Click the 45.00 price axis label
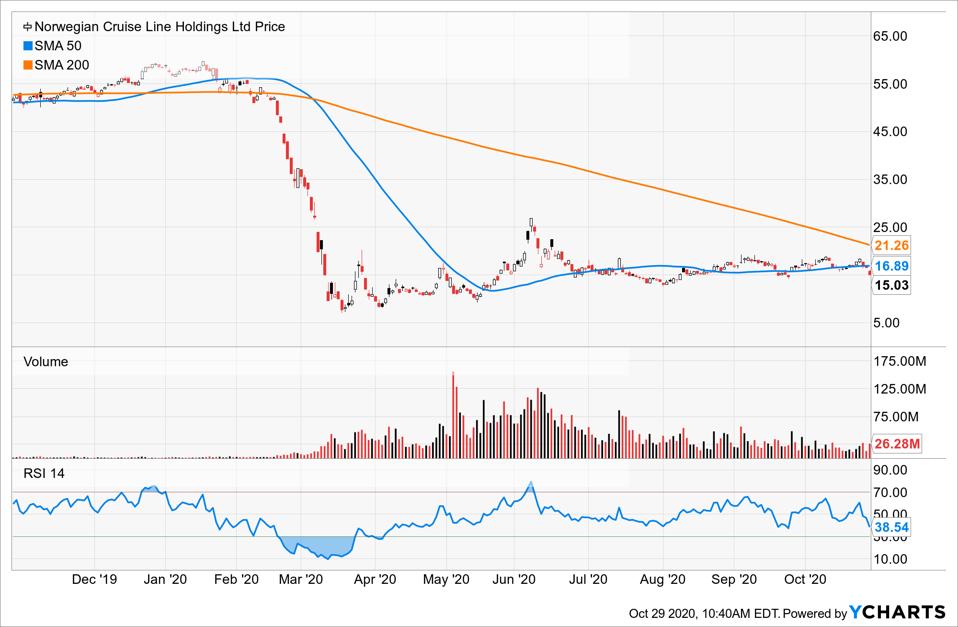Image resolution: width=958 pixels, height=627 pixels. [890, 131]
